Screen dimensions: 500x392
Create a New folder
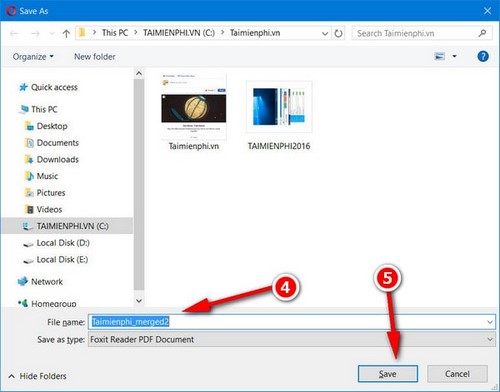tap(95, 57)
